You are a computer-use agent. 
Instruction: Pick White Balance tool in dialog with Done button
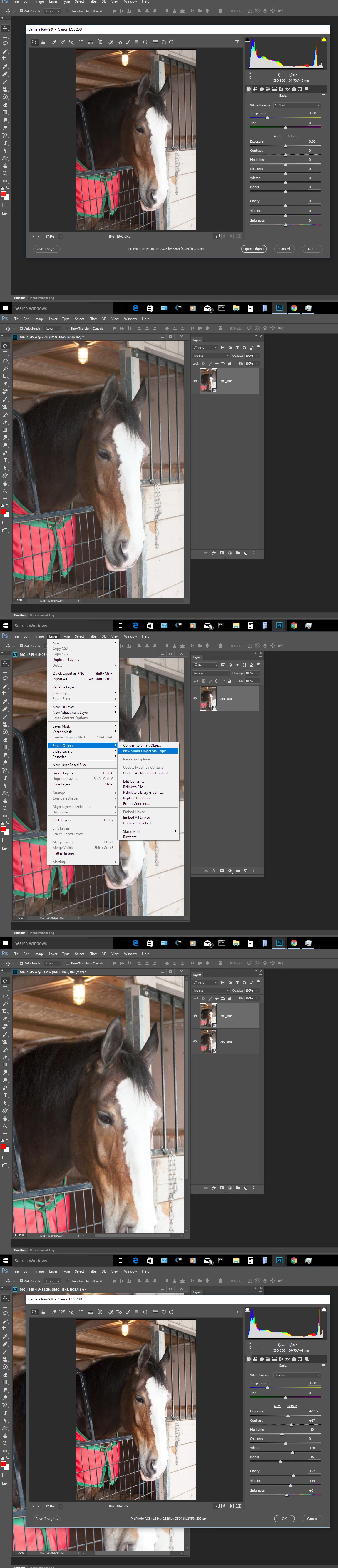pyautogui.click(x=54, y=42)
